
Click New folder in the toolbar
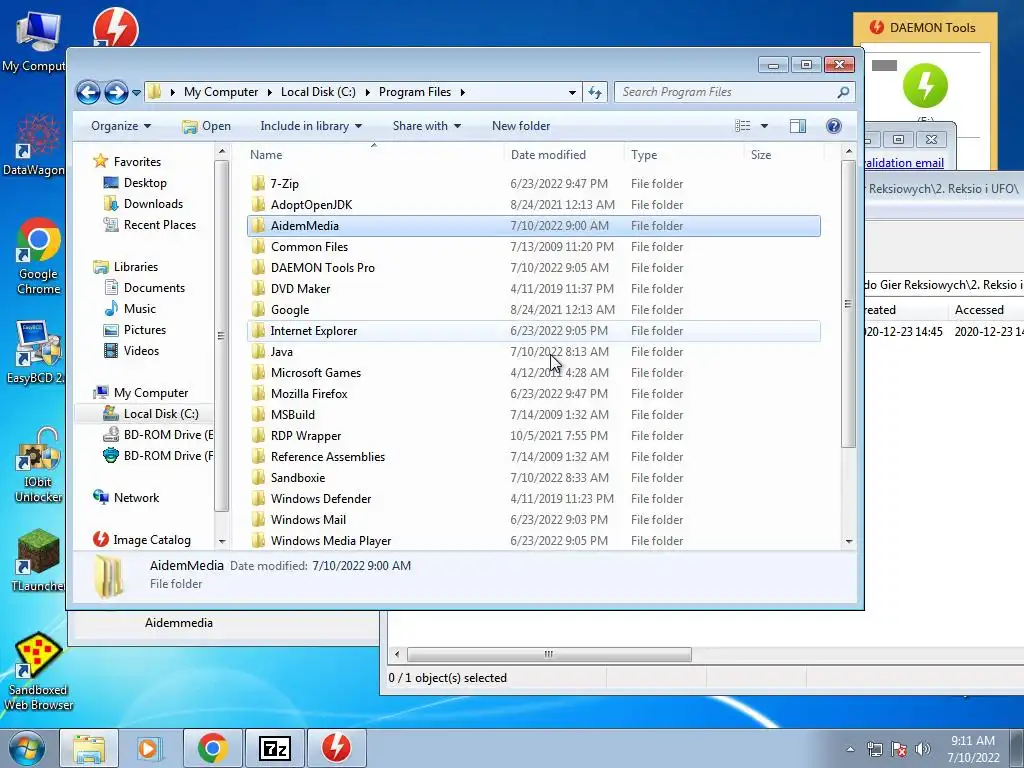coord(521,126)
